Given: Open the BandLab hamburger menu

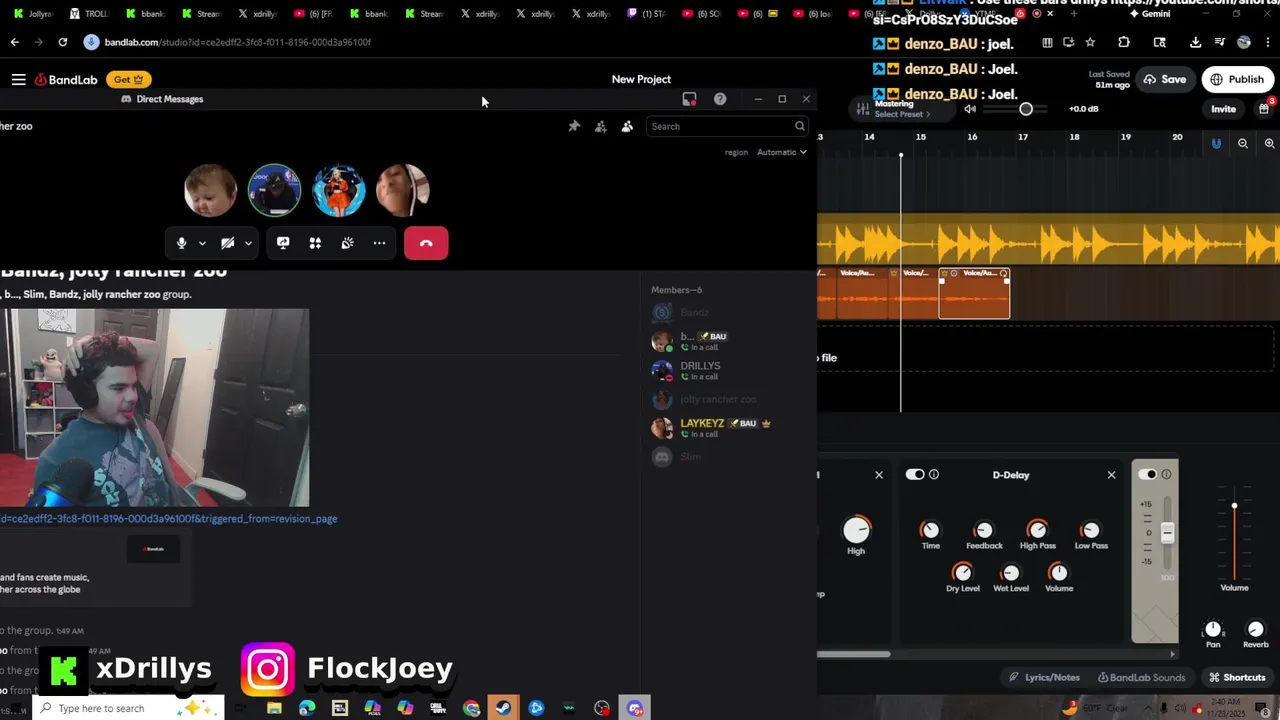Looking at the screenshot, I should (18, 79).
